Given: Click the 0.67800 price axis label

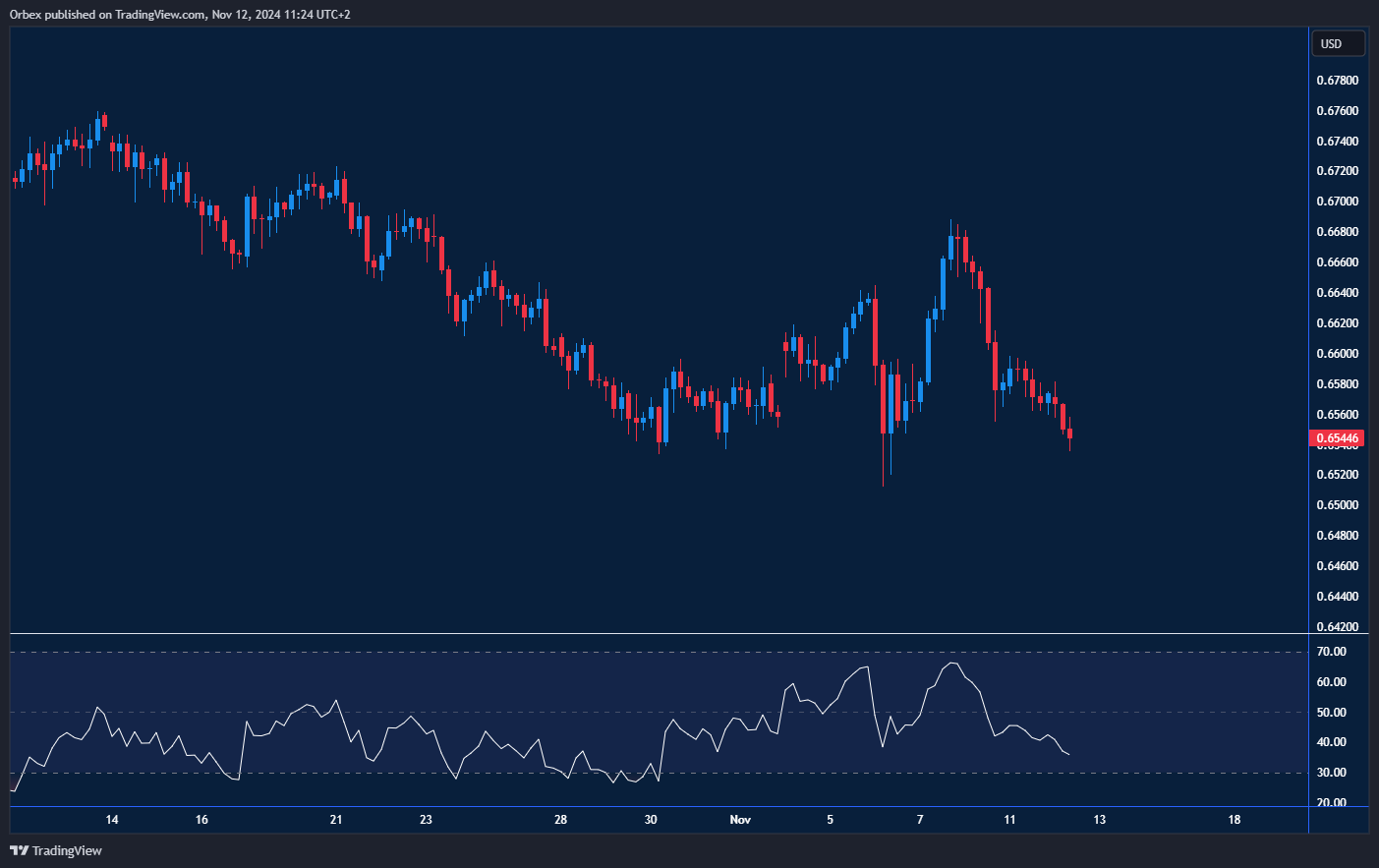Looking at the screenshot, I should pyautogui.click(x=1337, y=81).
